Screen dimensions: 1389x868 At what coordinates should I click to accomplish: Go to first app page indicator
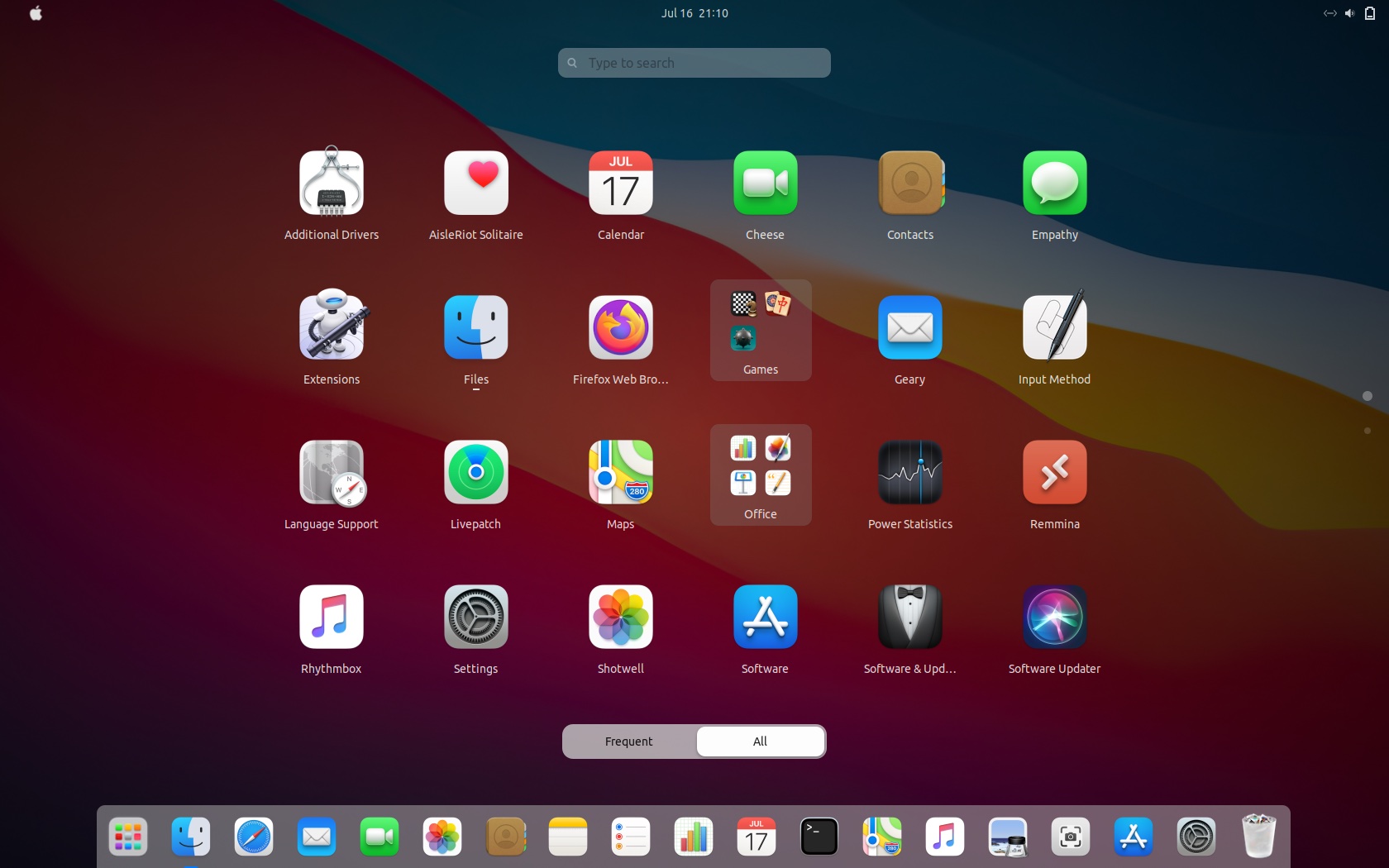point(1368,396)
